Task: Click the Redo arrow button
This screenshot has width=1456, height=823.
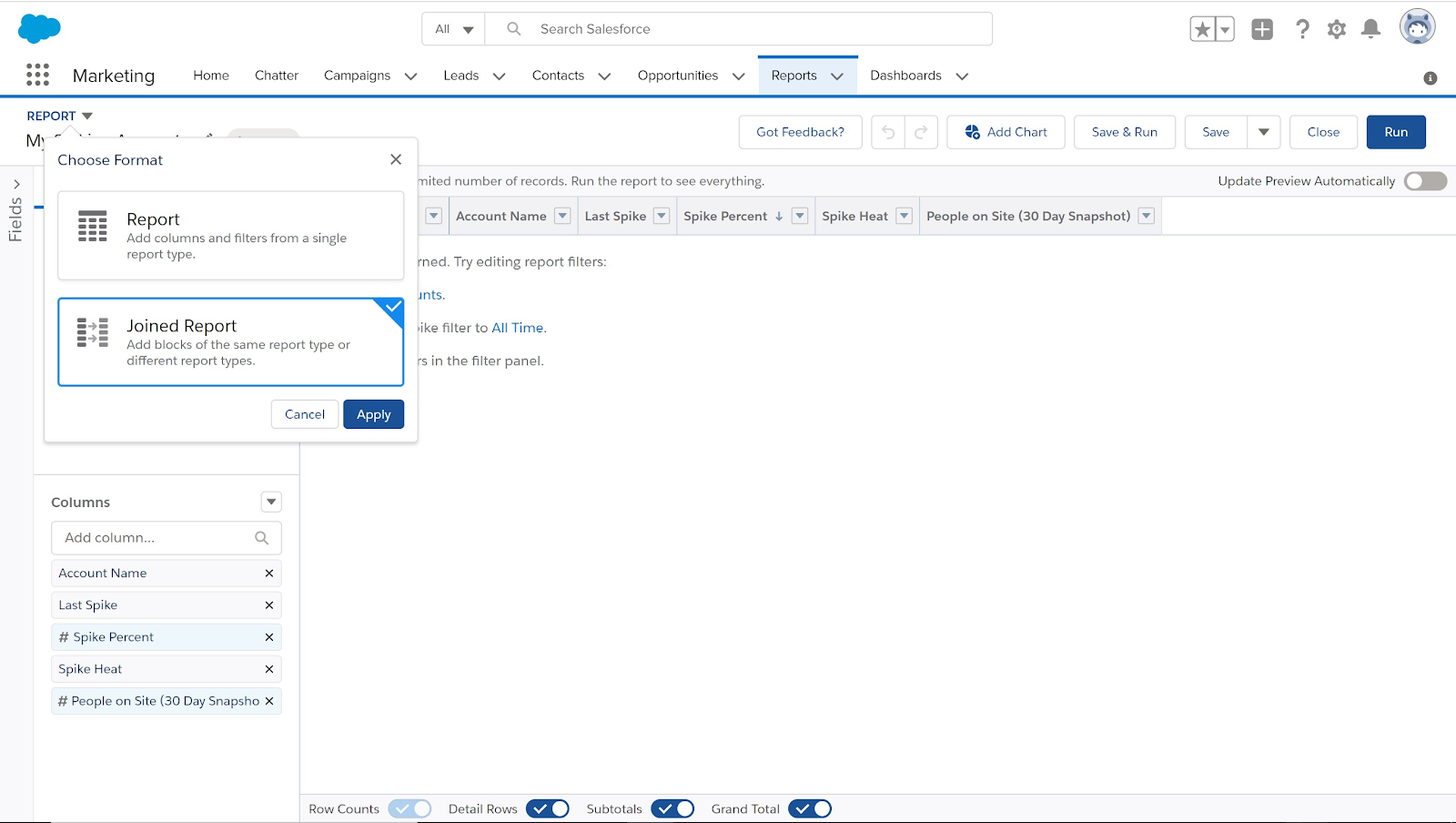Action: pos(921,132)
